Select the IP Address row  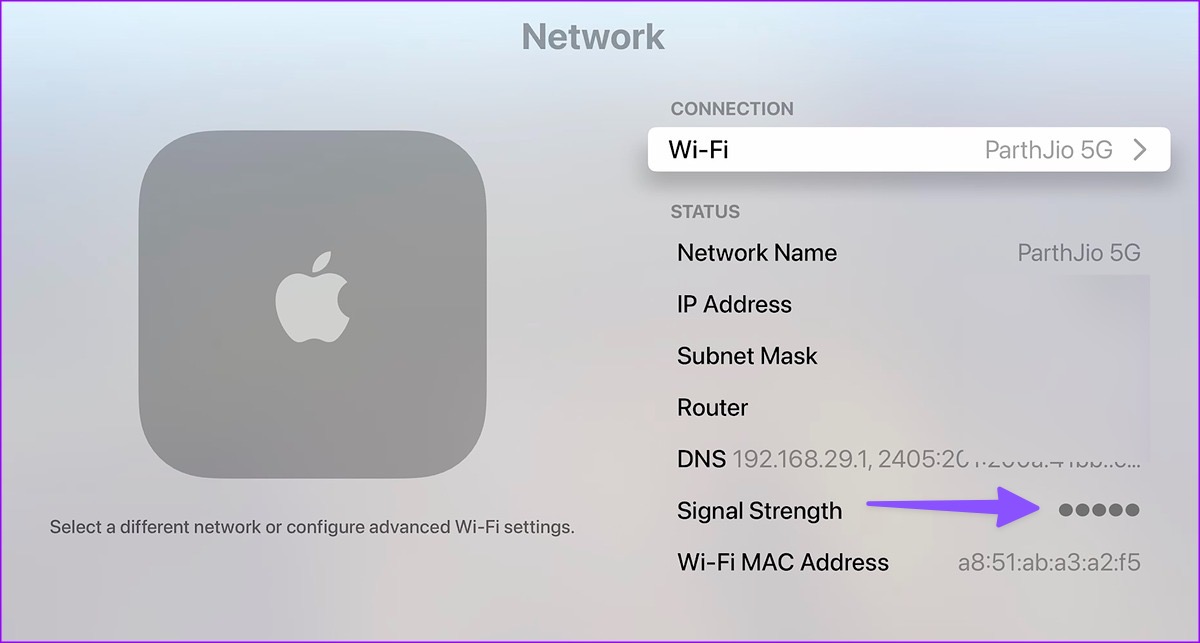734,305
